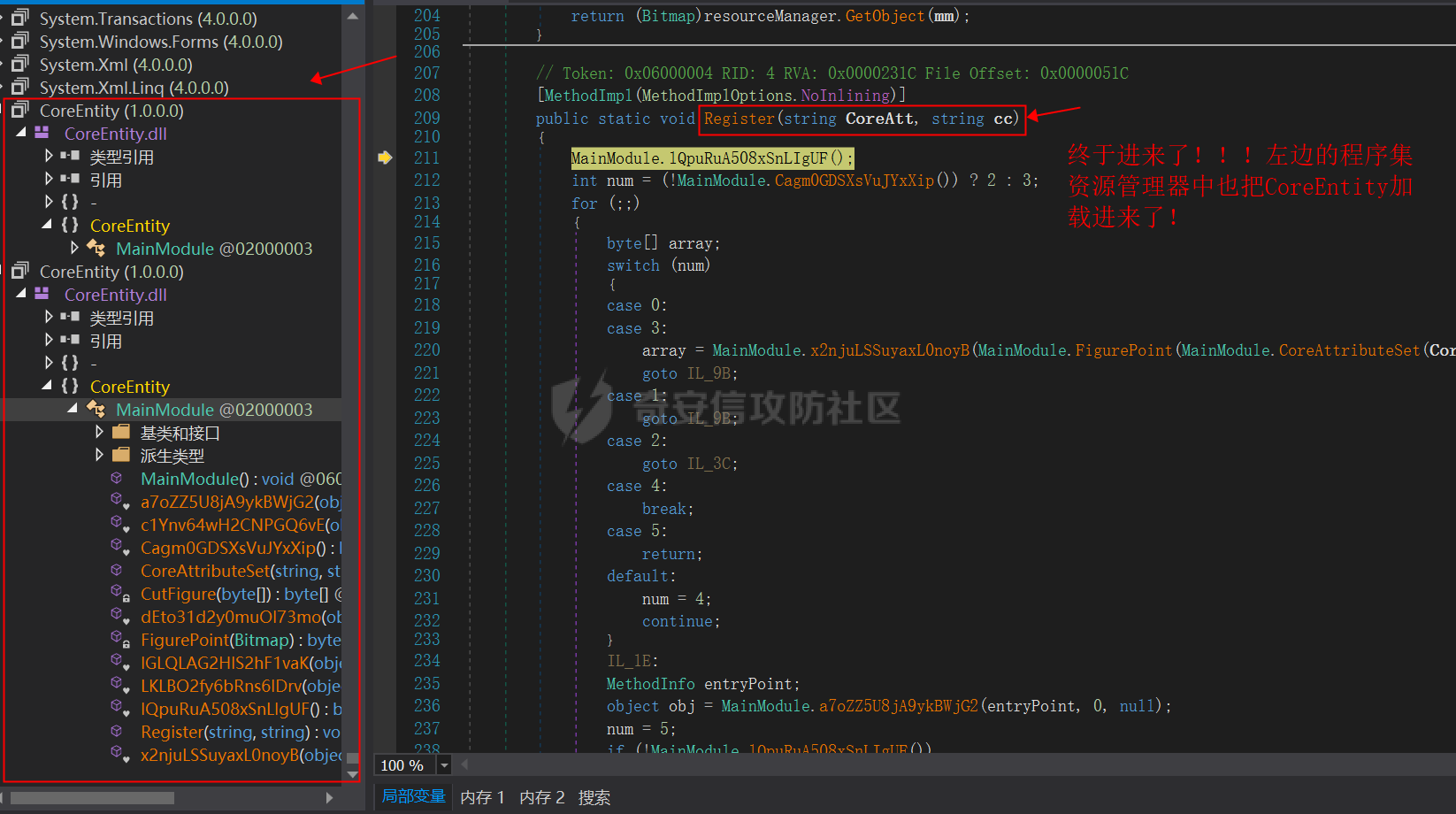The image size is (1456, 814).
Task: Follow NoInlining reference on line 208
Action: (x=845, y=96)
